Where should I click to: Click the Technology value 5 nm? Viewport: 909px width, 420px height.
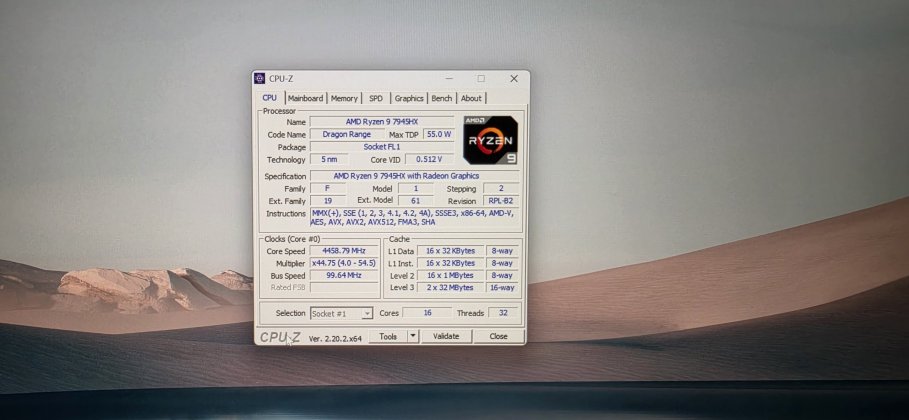click(x=329, y=159)
